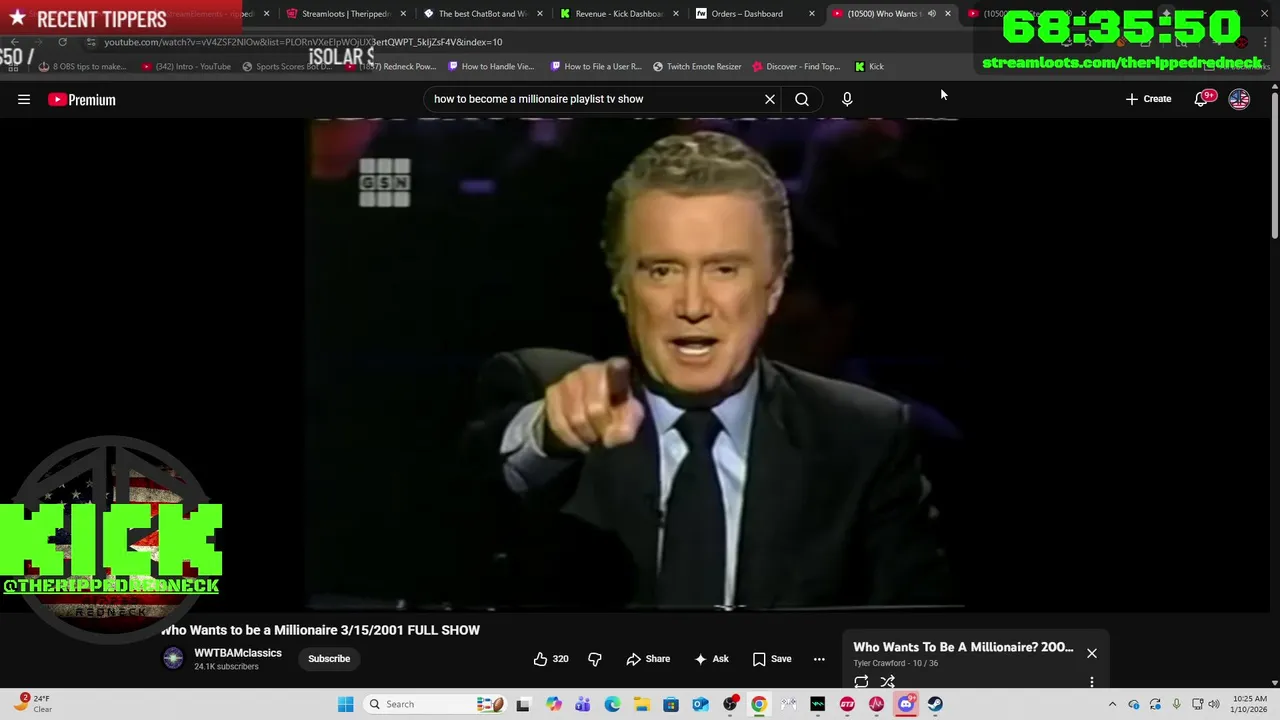Open the Sports Scores Bot bookmark
The width and height of the screenshot is (1280, 720).
287,66
